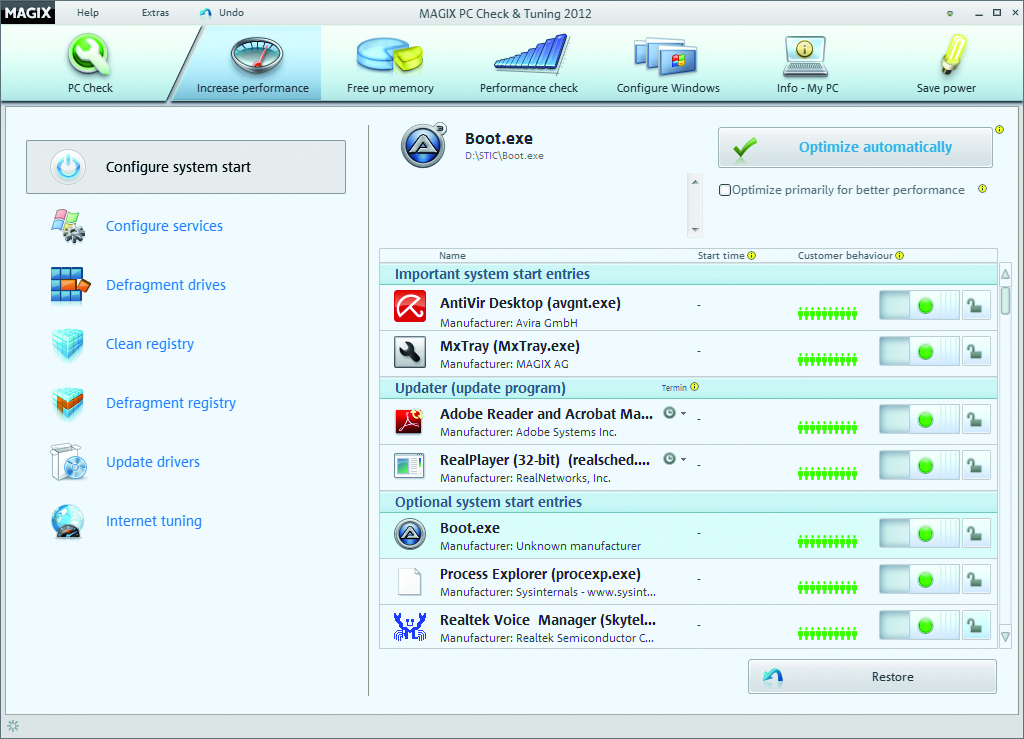The image size is (1024, 739).
Task: Open the Help menu
Action: (x=88, y=12)
